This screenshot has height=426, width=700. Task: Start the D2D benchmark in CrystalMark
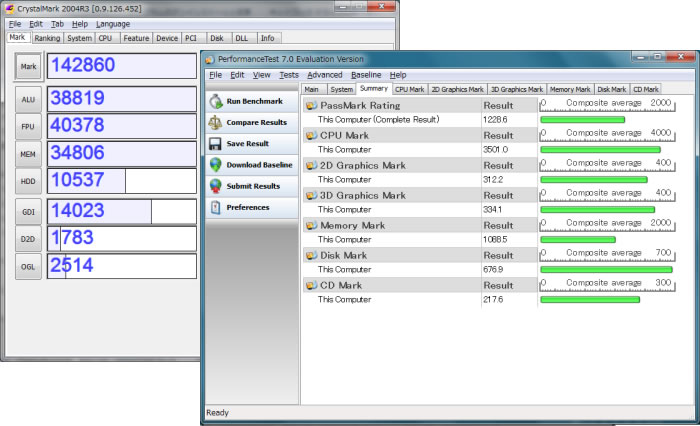(28, 239)
